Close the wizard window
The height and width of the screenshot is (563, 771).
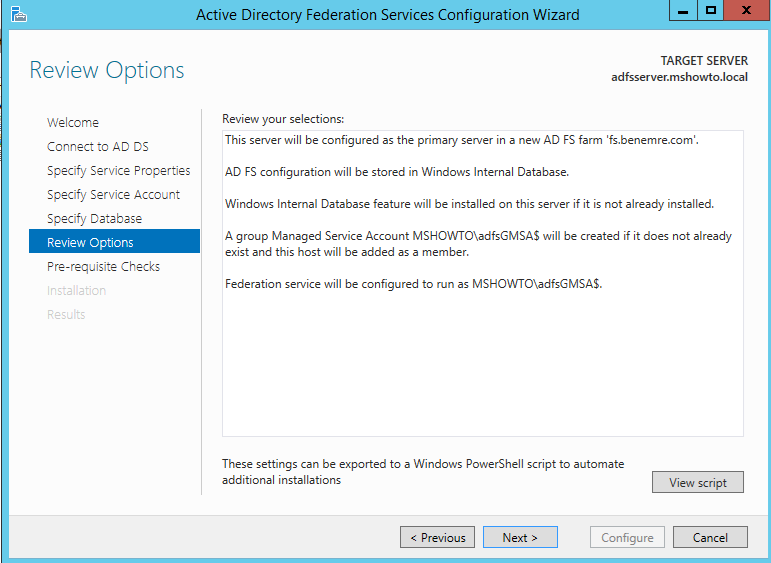(x=746, y=10)
